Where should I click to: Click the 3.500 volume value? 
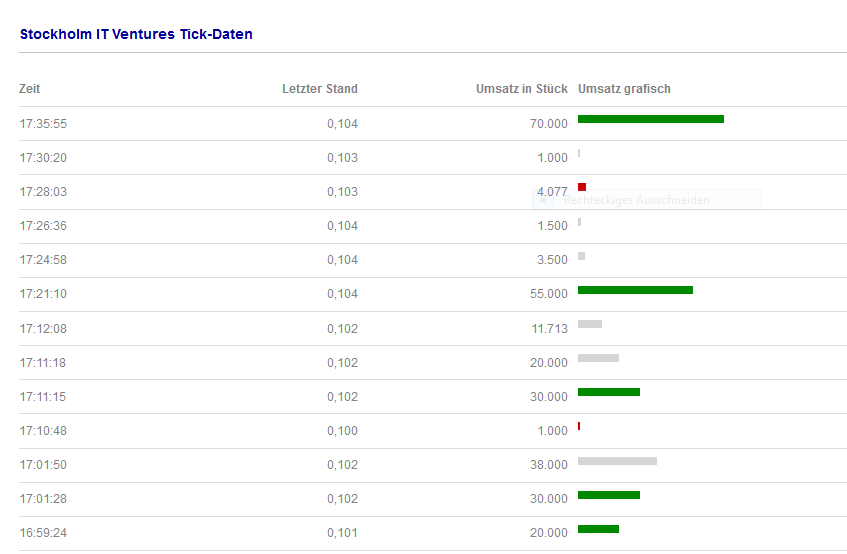point(552,260)
